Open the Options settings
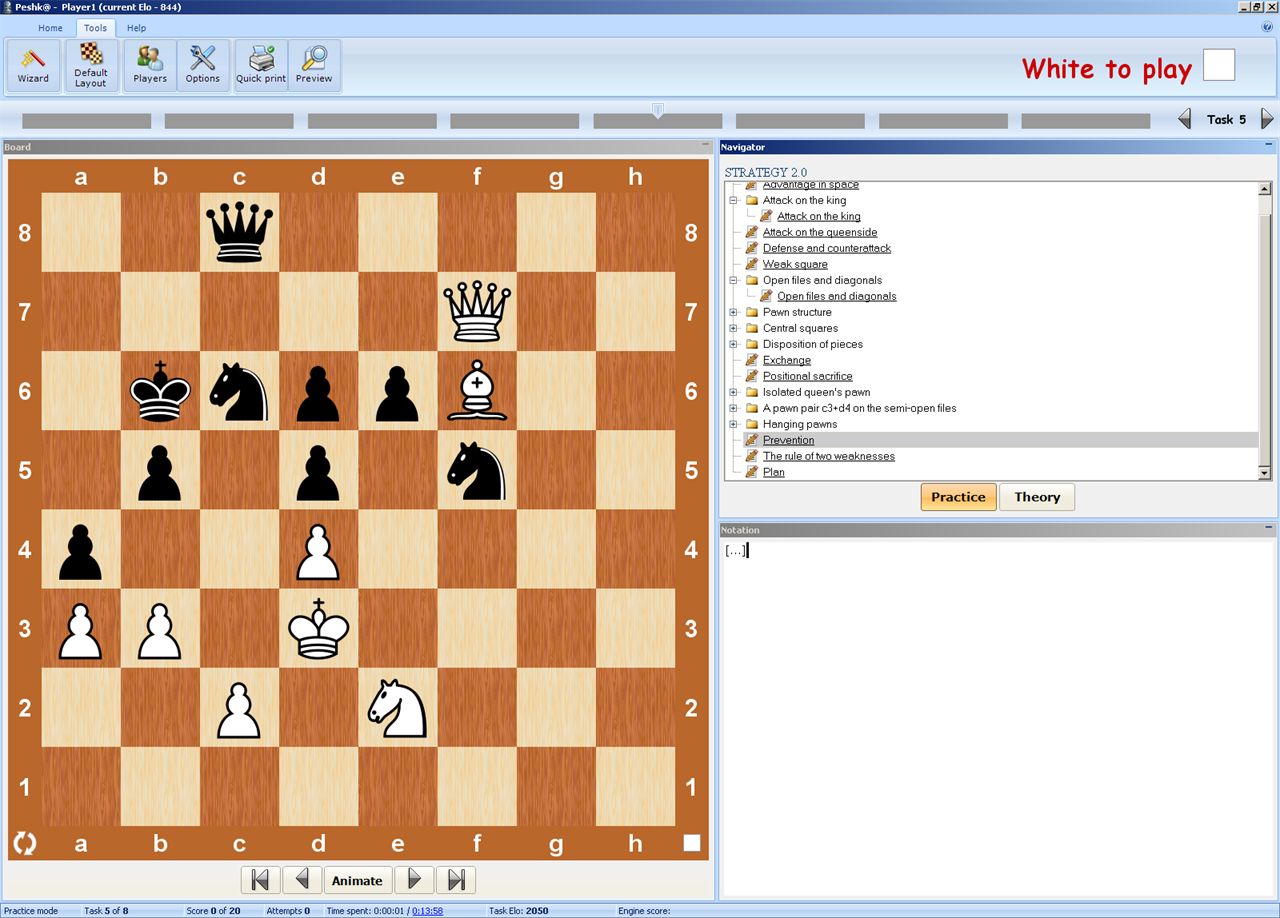Image resolution: width=1280 pixels, height=918 pixels. click(203, 65)
